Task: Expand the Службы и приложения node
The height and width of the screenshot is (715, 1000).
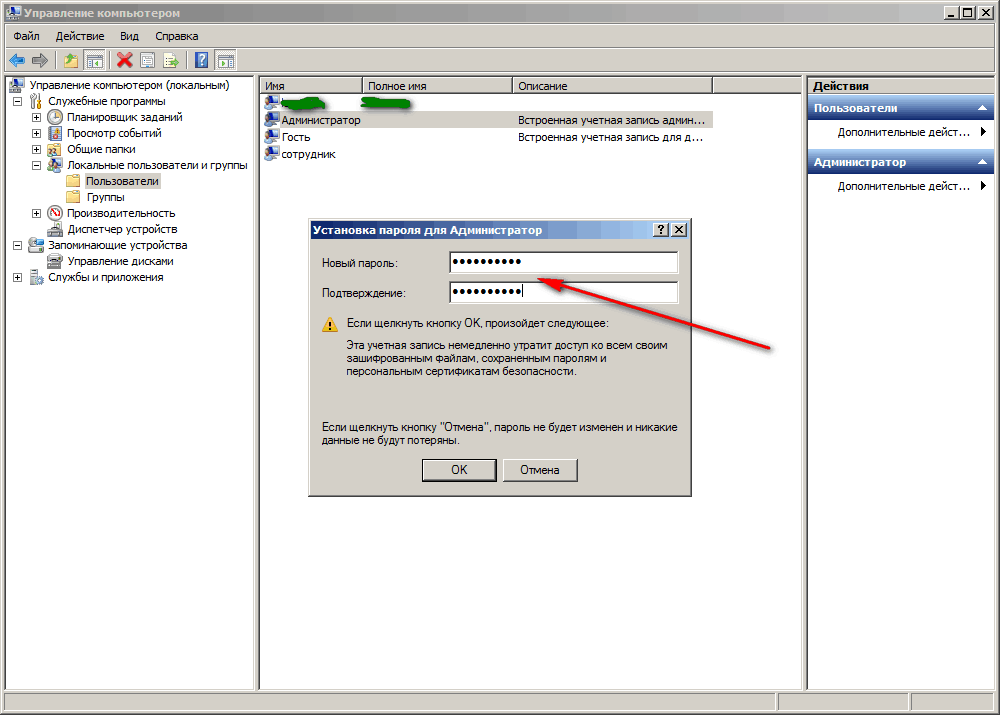Action: [18, 277]
